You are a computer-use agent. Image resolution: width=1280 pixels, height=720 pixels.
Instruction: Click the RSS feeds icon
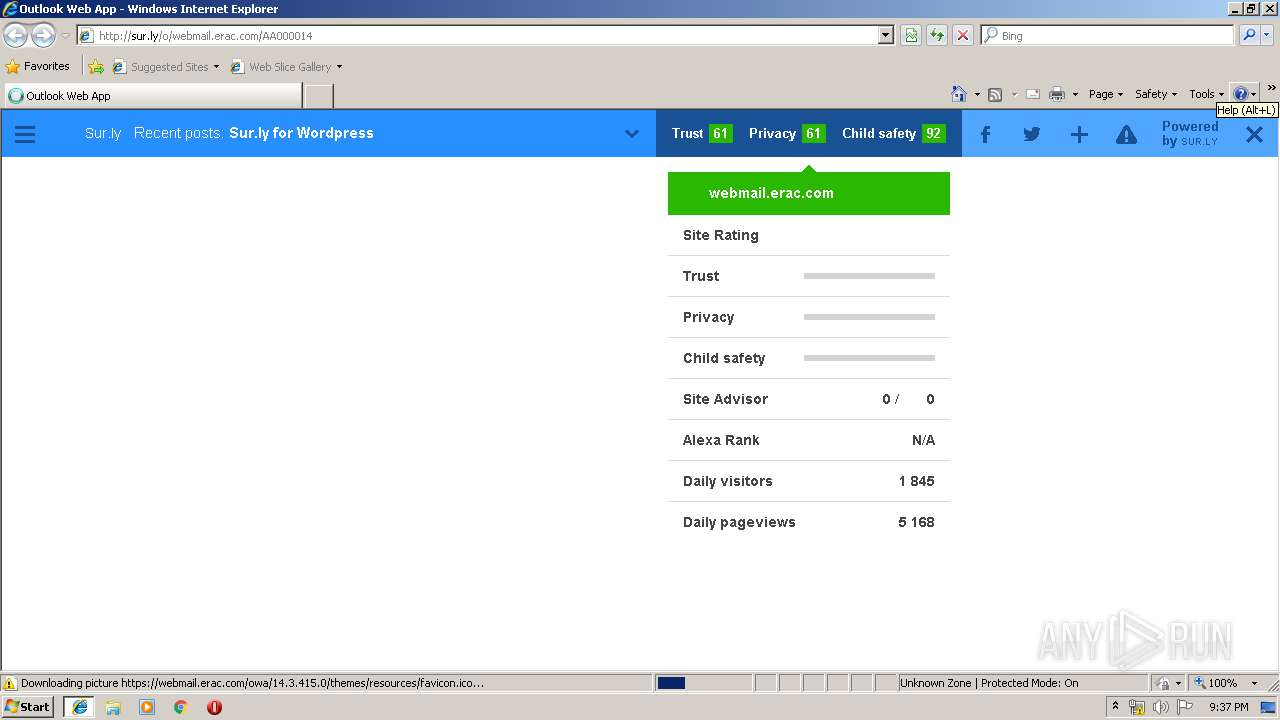pyautogui.click(x=995, y=94)
